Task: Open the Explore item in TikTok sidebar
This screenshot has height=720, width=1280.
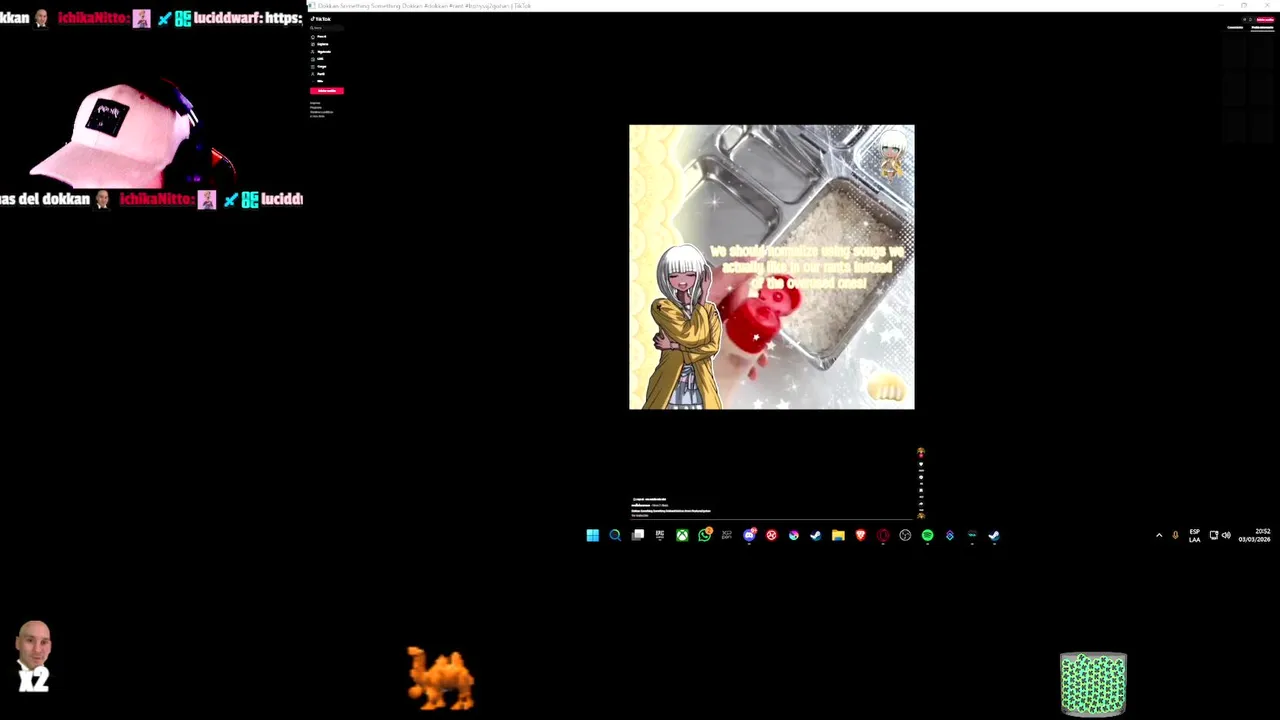Action: coord(320,44)
